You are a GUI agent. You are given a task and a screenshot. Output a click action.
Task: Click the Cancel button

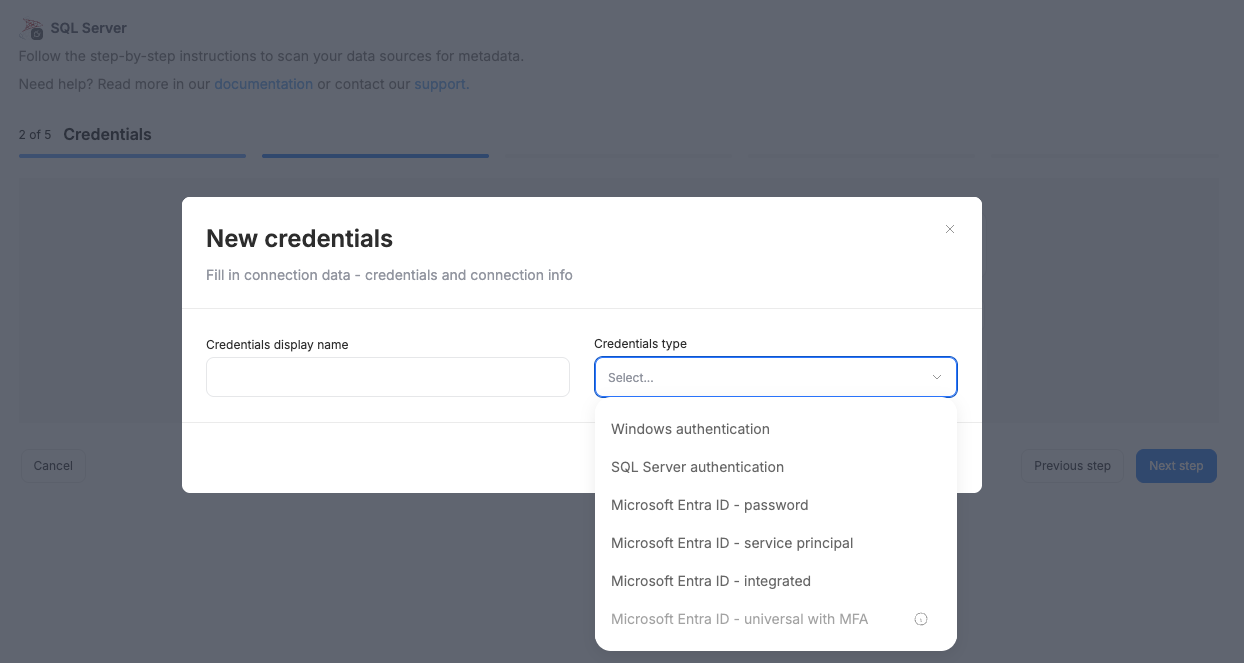pyautogui.click(x=53, y=466)
